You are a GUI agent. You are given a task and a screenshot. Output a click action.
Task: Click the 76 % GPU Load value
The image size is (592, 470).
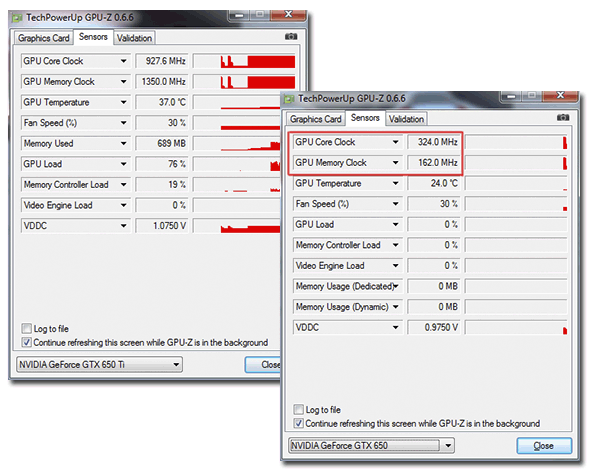pyautogui.click(x=162, y=164)
